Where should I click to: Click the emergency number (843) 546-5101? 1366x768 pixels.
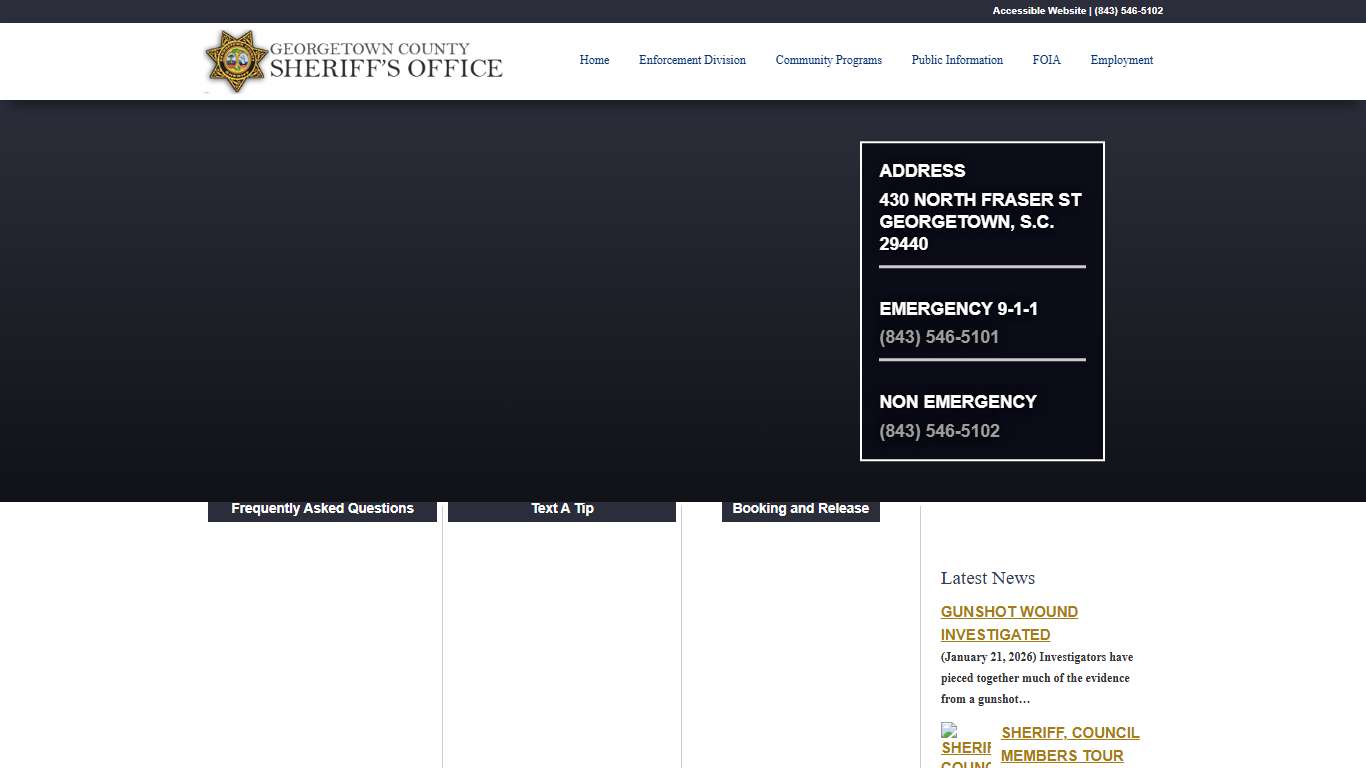[x=939, y=337]
